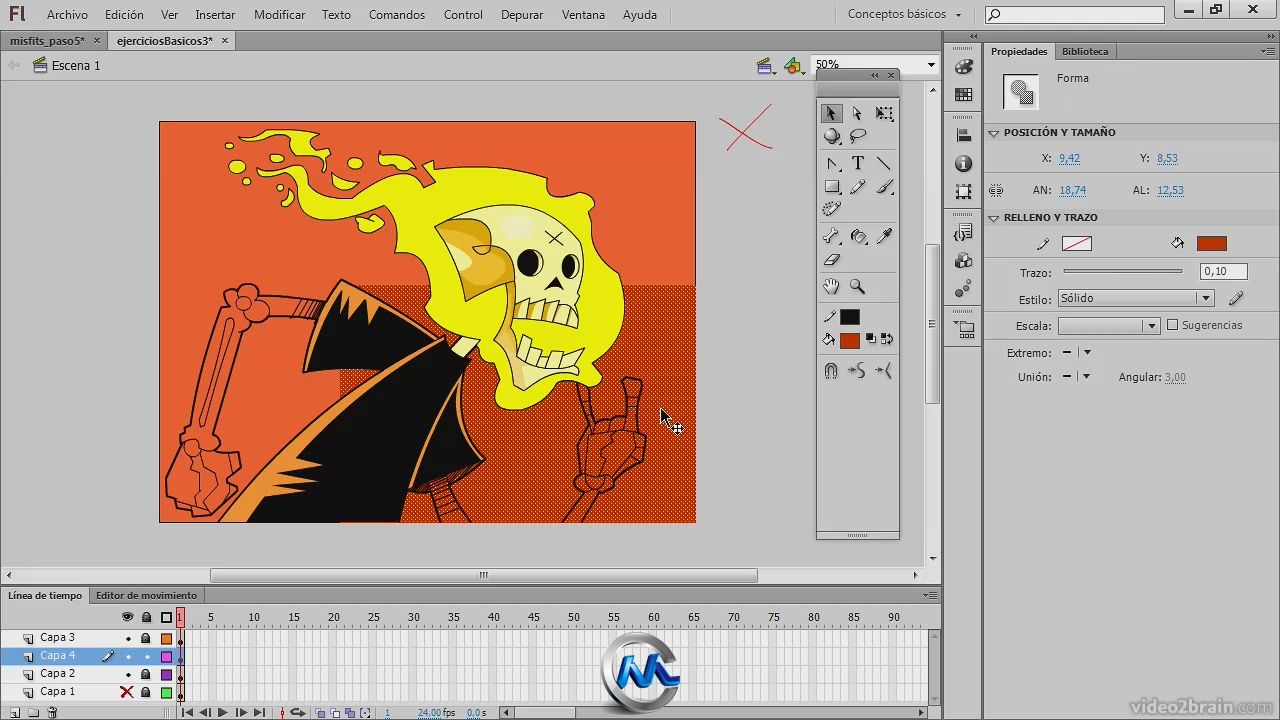This screenshot has width=1280, height=720.
Task: Open the Estilo Sólido dropdown
Action: [x=1136, y=298]
